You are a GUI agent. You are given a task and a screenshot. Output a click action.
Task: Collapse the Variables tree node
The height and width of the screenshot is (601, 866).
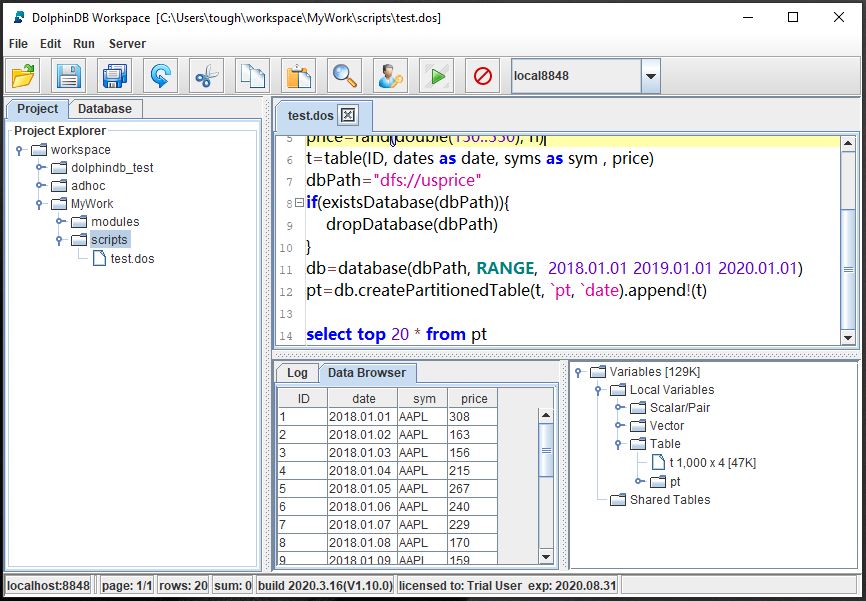[x=578, y=372]
